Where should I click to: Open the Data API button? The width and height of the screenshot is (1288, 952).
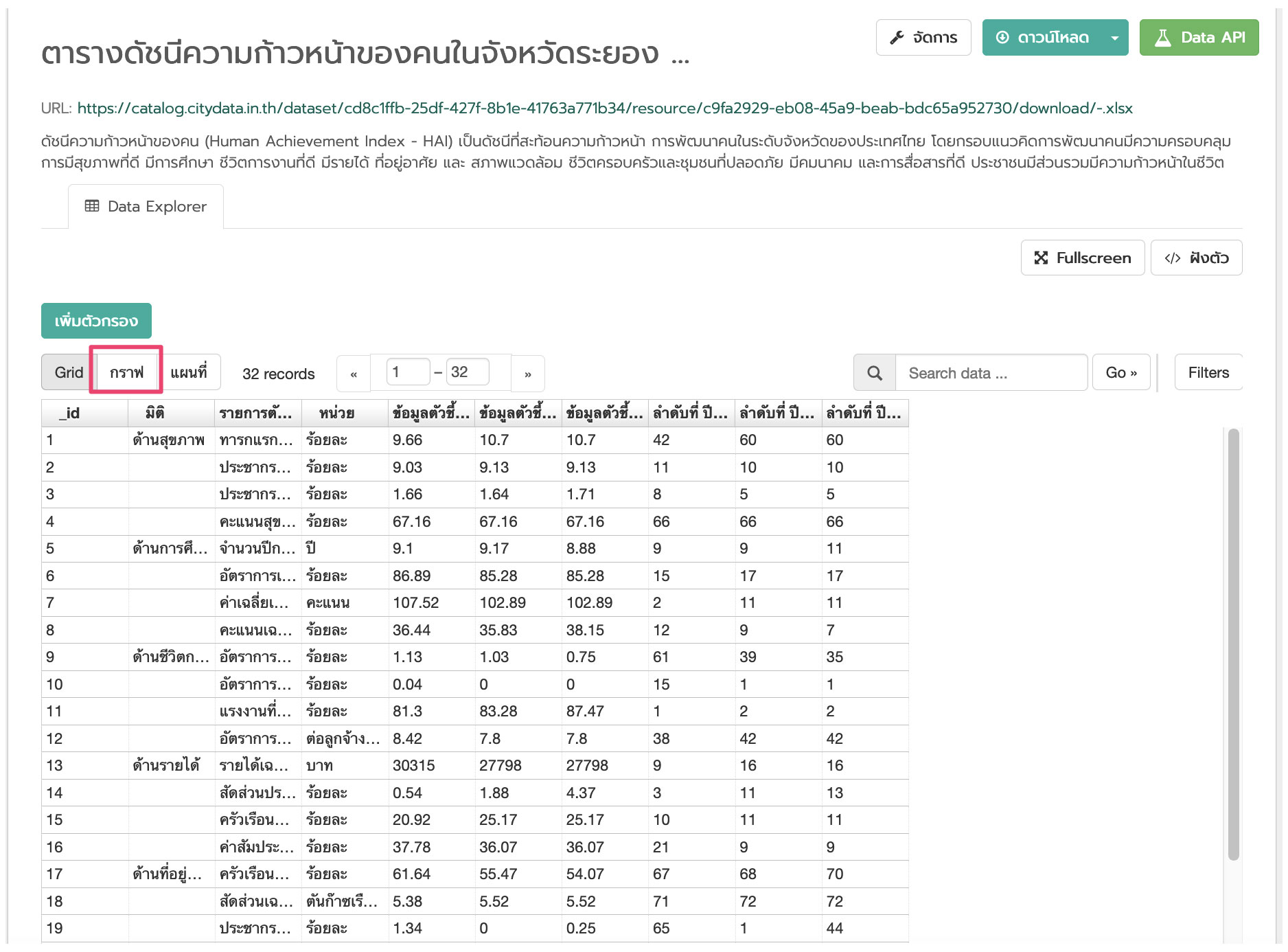(1199, 37)
